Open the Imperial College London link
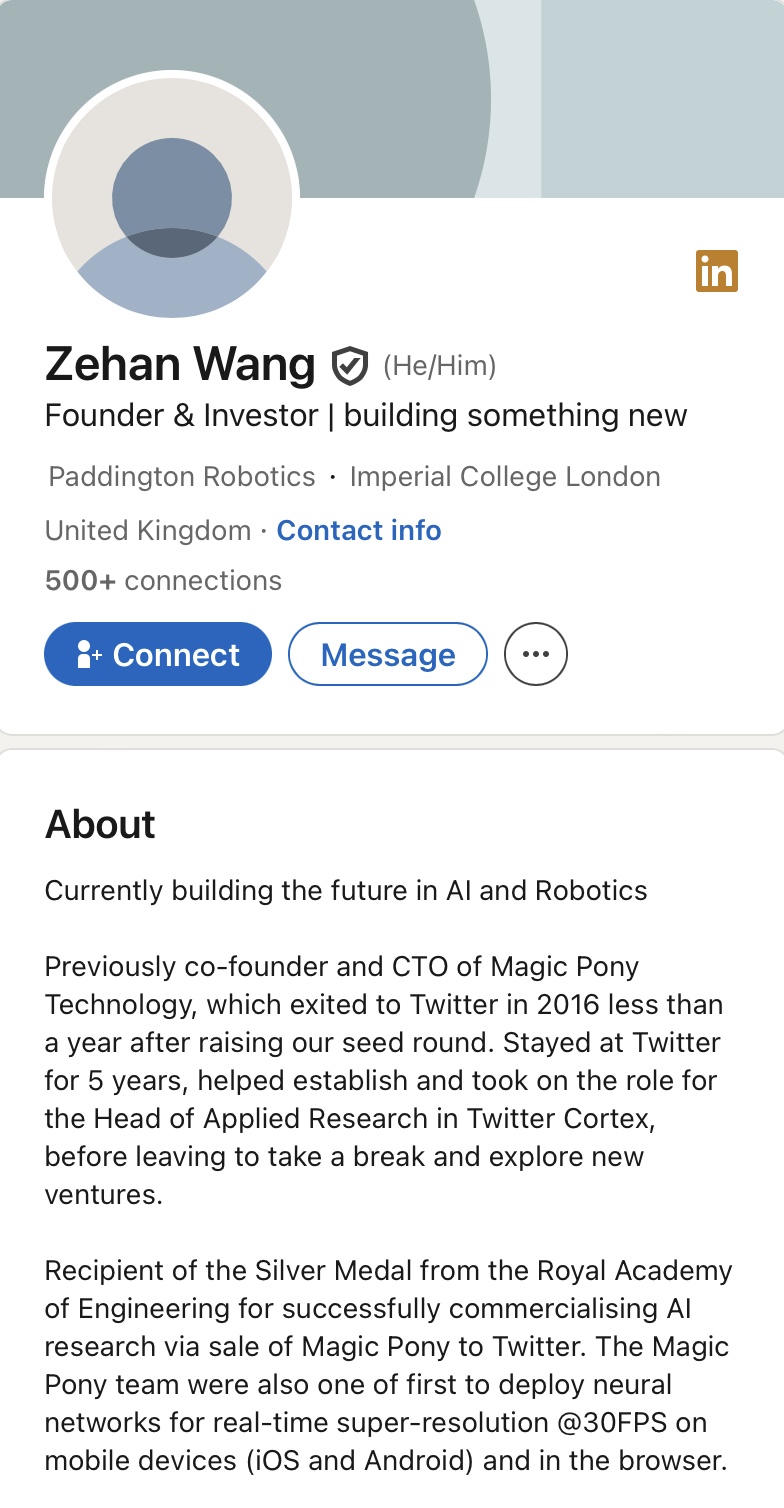The height and width of the screenshot is (1508, 784). (505, 477)
